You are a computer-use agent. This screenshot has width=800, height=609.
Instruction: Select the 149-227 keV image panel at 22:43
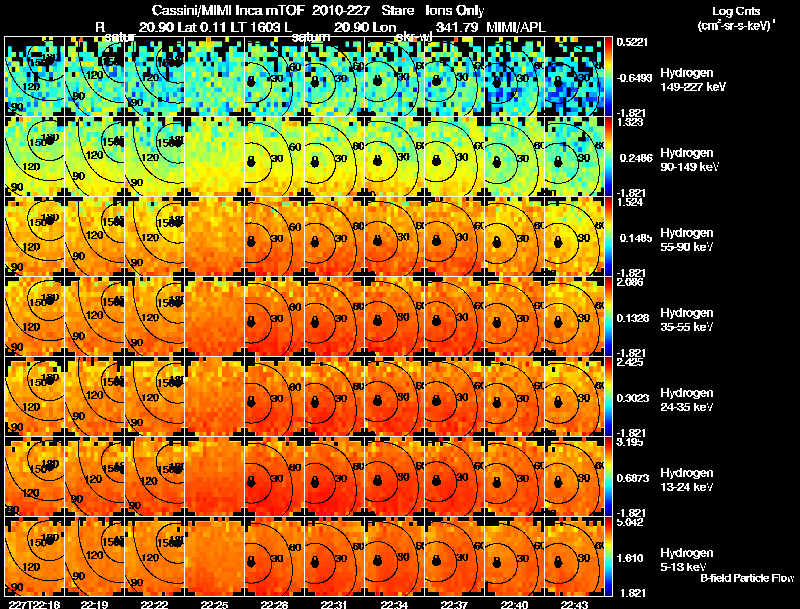click(x=574, y=77)
